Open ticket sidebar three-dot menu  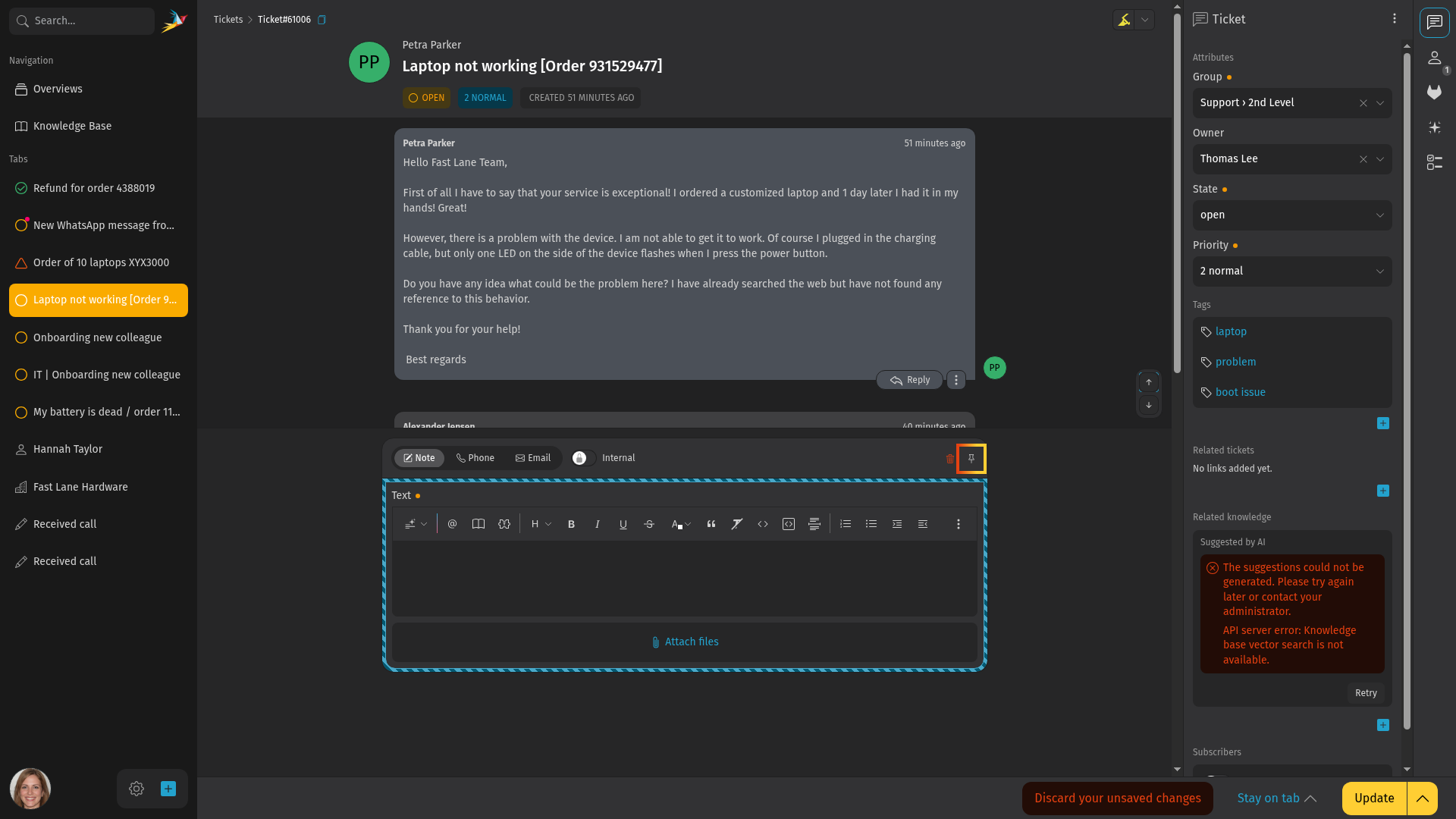point(1395,19)
